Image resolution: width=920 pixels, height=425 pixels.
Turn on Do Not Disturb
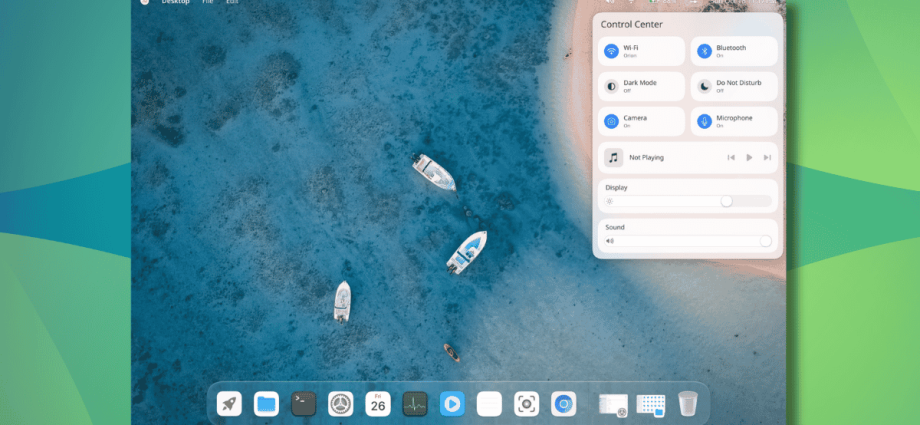point(734,86)
